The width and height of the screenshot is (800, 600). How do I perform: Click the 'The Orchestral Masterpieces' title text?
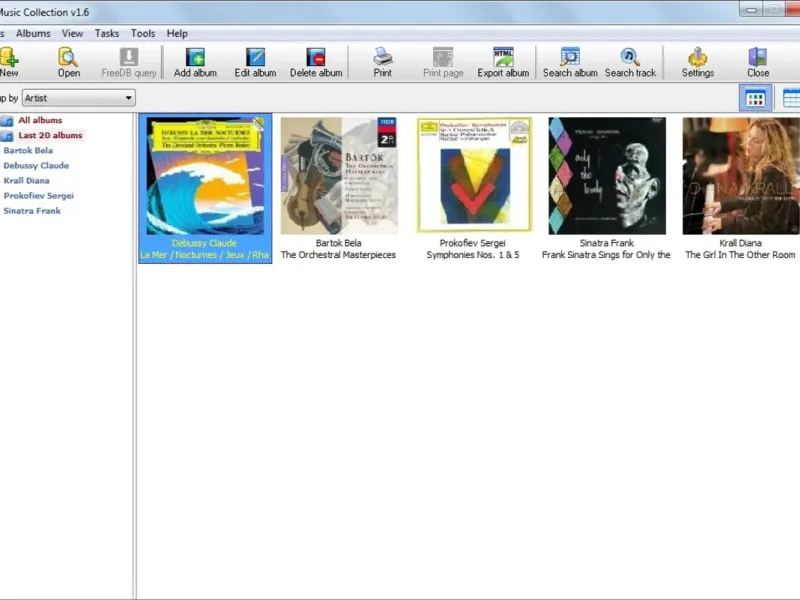coord(338,255)
